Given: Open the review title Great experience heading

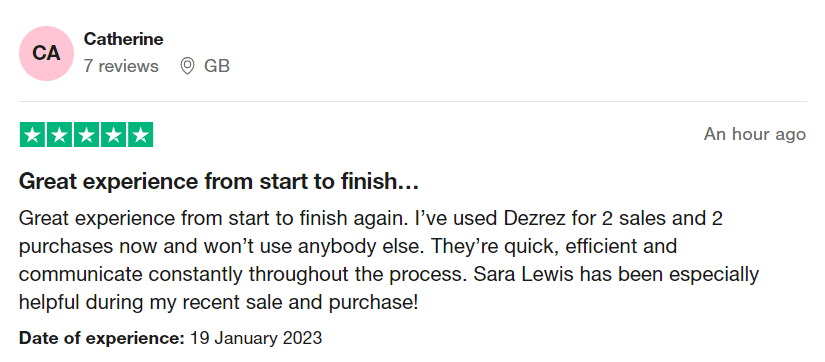Looking at the screenshot, I should (x=219, y=182).
